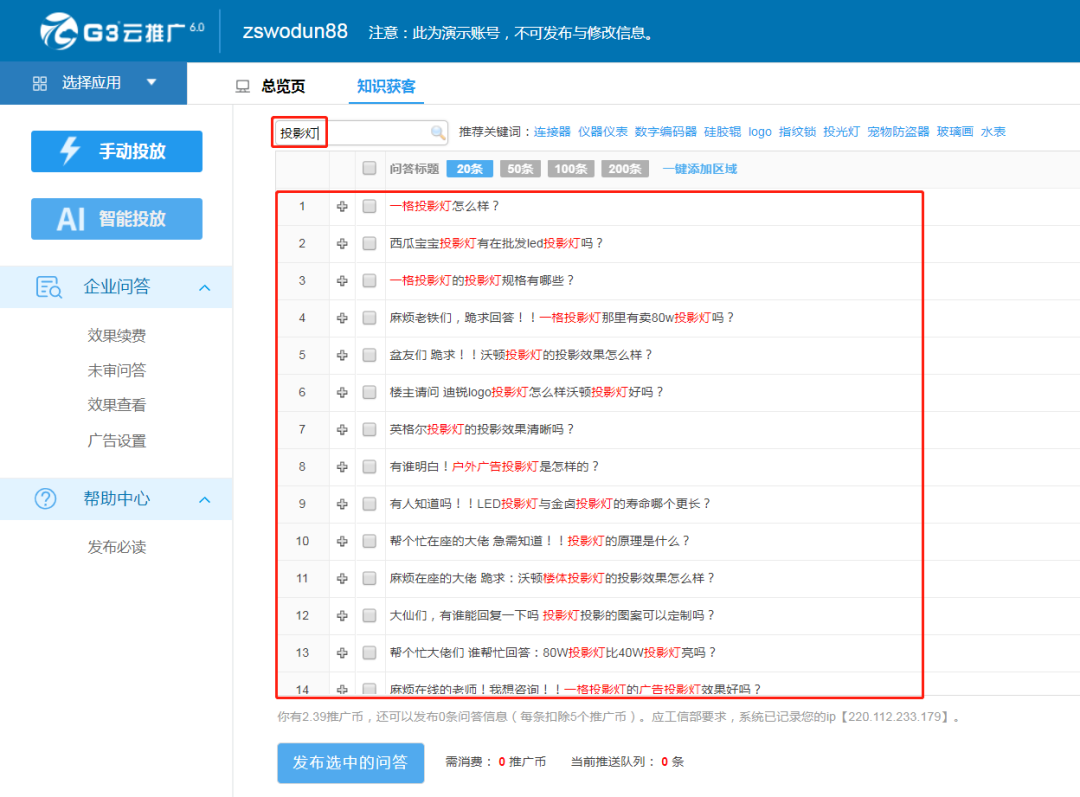1080x797 pixels.
Task: Check the box for row 3 规格有哪些
Action: coord(369,280)
